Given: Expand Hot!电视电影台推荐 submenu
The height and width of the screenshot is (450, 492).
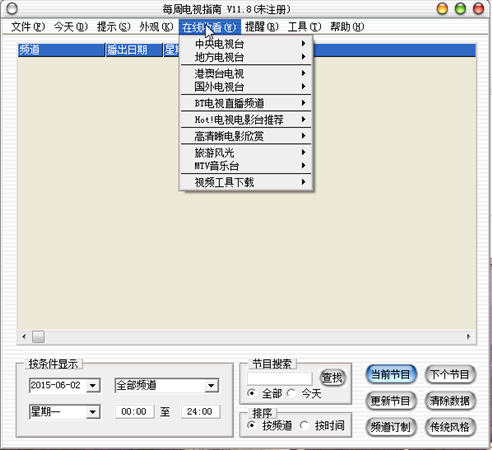Looking at the screenshot, I should tap(246, 119).
